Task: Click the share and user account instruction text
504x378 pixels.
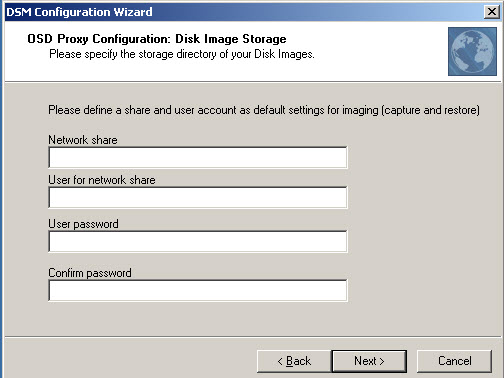Action: click(x=264, y=110)
